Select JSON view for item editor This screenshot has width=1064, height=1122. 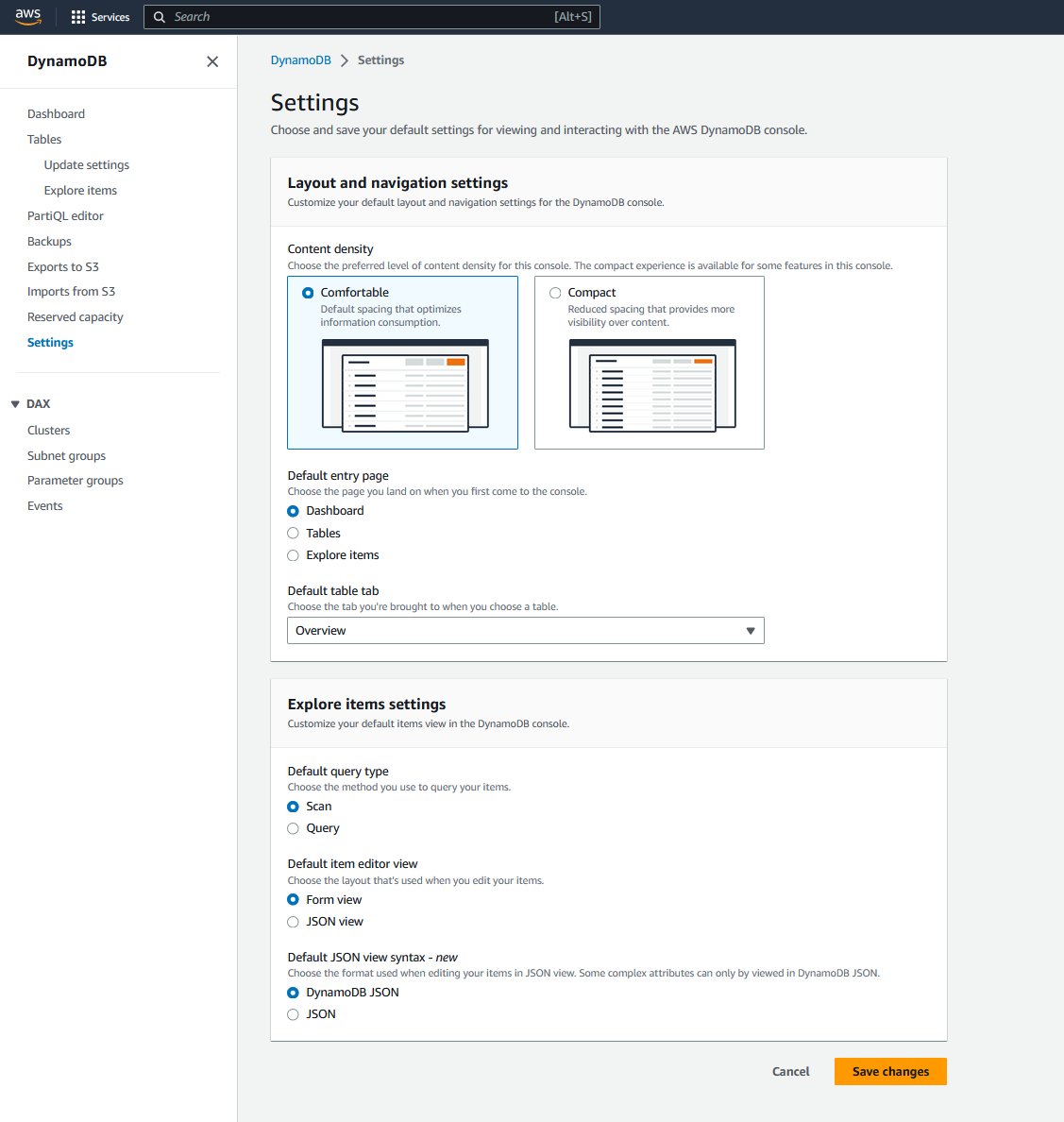293,922
